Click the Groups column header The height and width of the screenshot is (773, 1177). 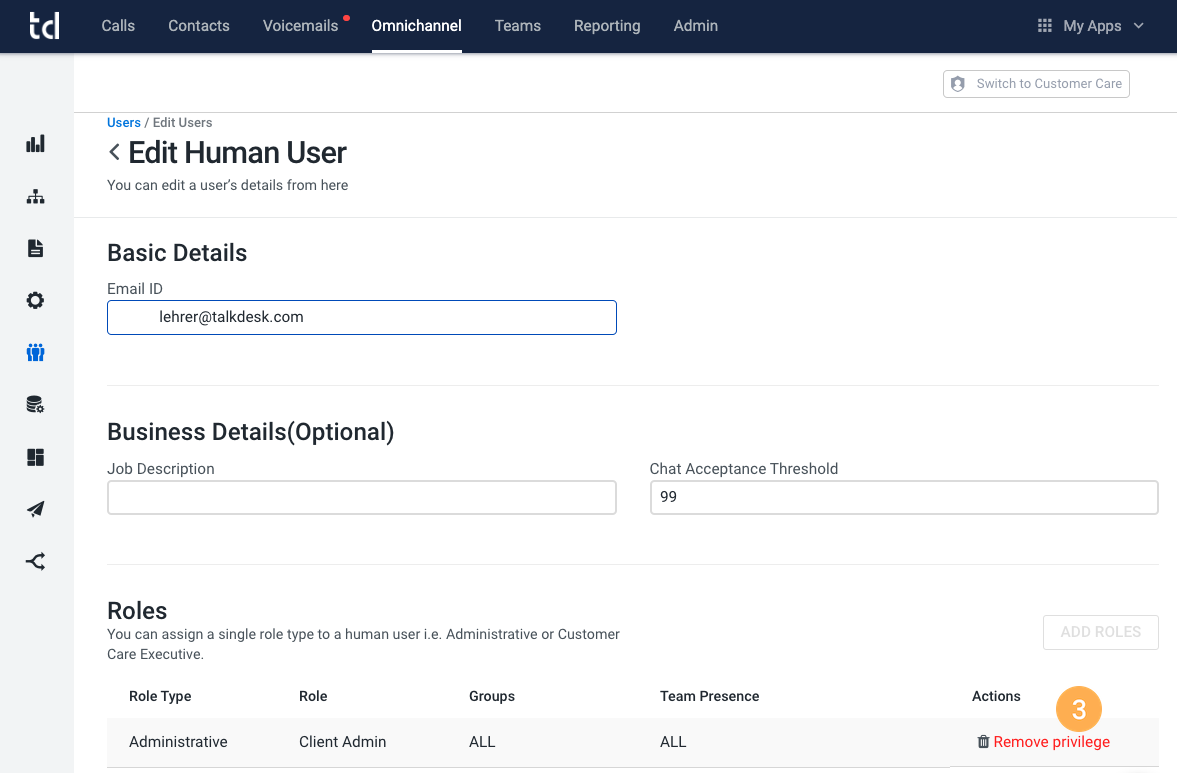(x=492, y=696)
